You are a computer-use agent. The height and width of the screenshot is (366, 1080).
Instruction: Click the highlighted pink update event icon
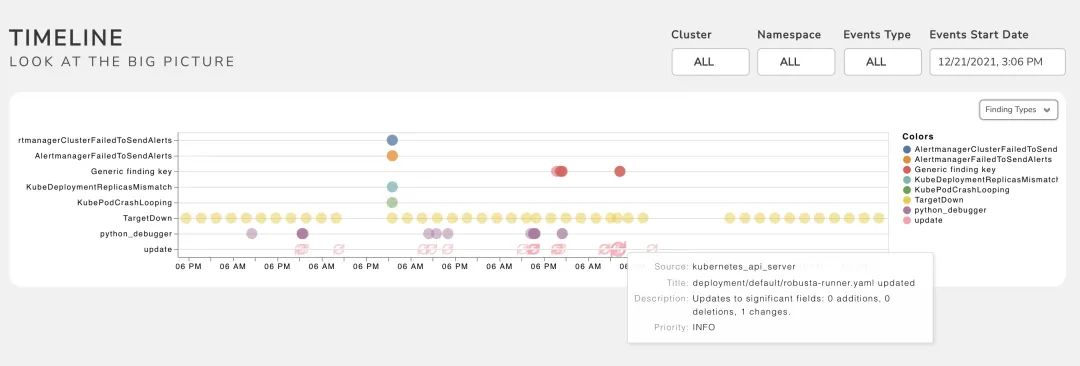point(618,248)
